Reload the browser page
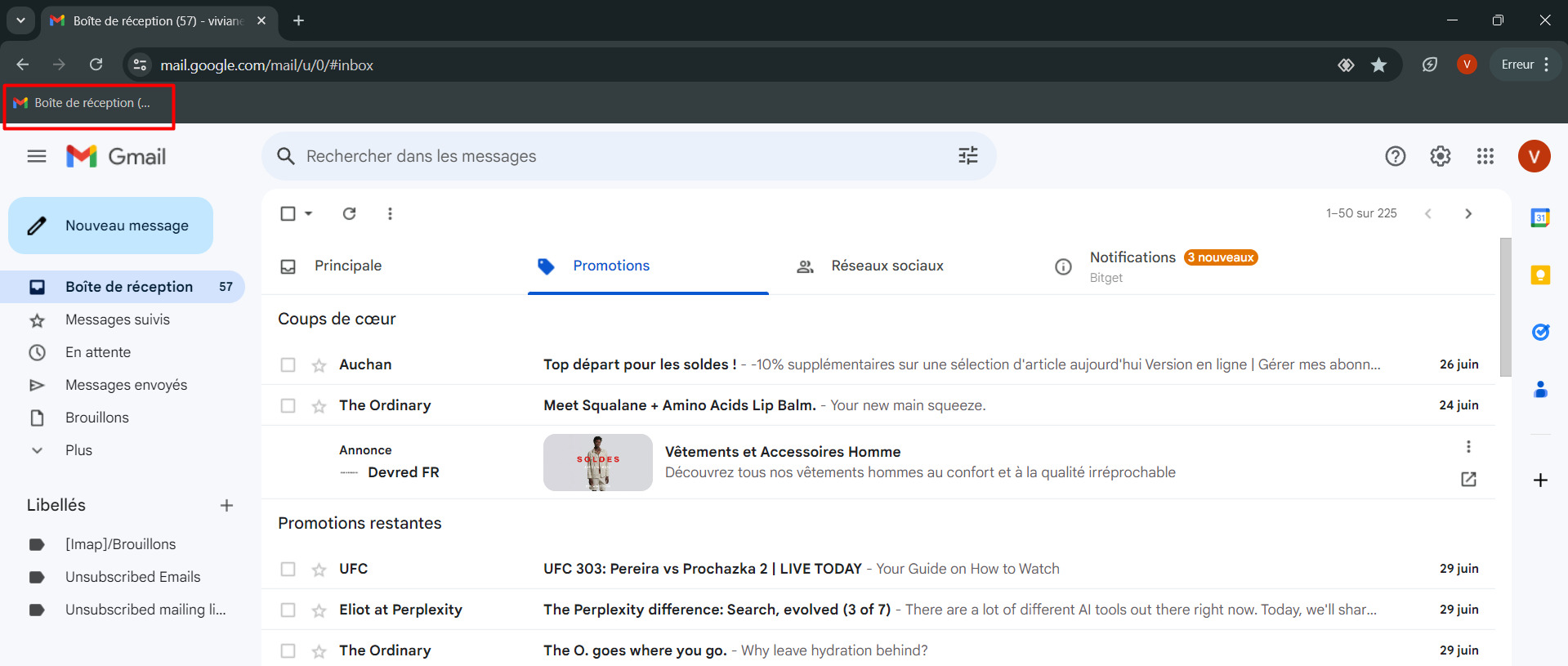 tap(96, 65)
